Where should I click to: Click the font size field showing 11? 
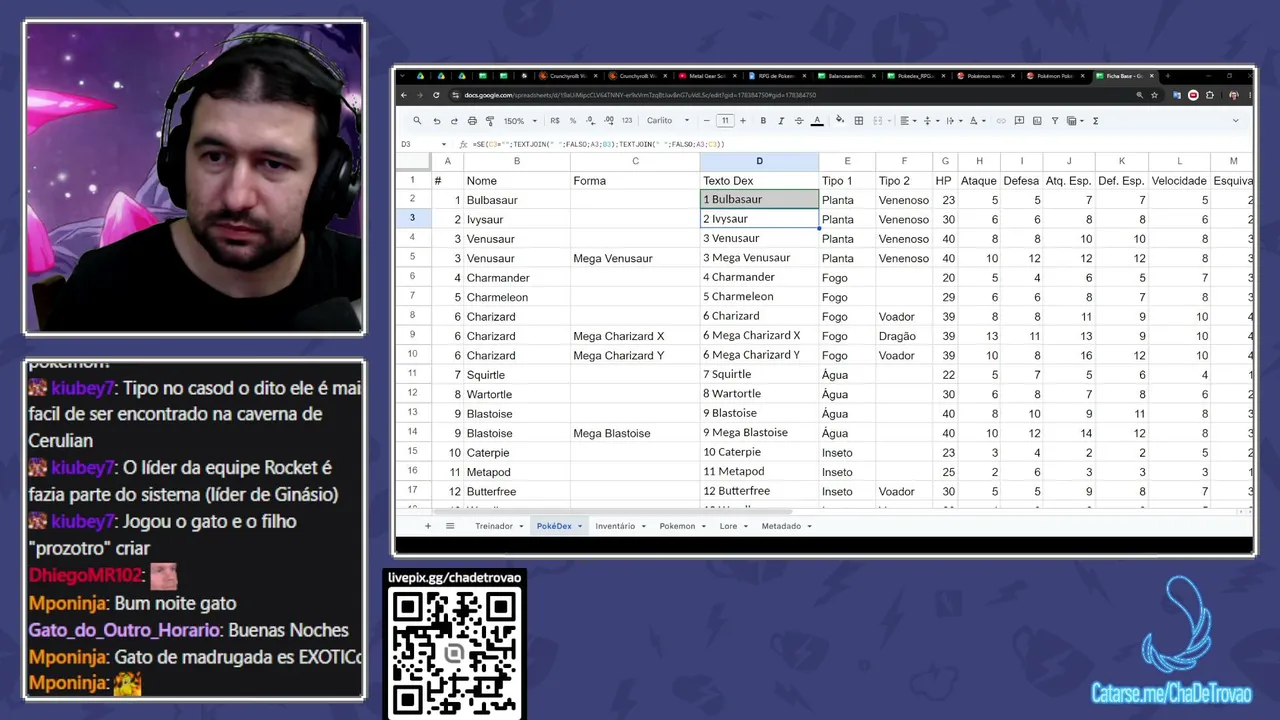724,121
